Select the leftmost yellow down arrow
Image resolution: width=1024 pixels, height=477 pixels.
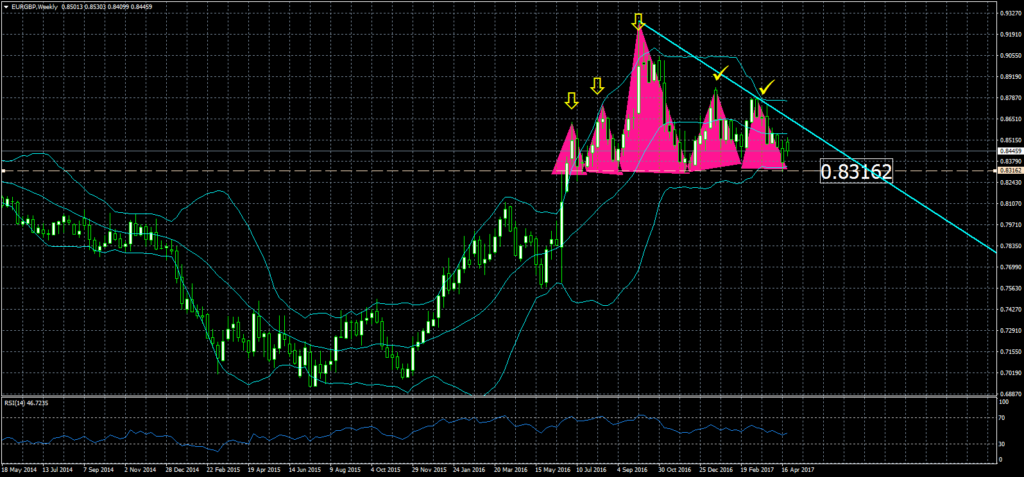[571, 100]
